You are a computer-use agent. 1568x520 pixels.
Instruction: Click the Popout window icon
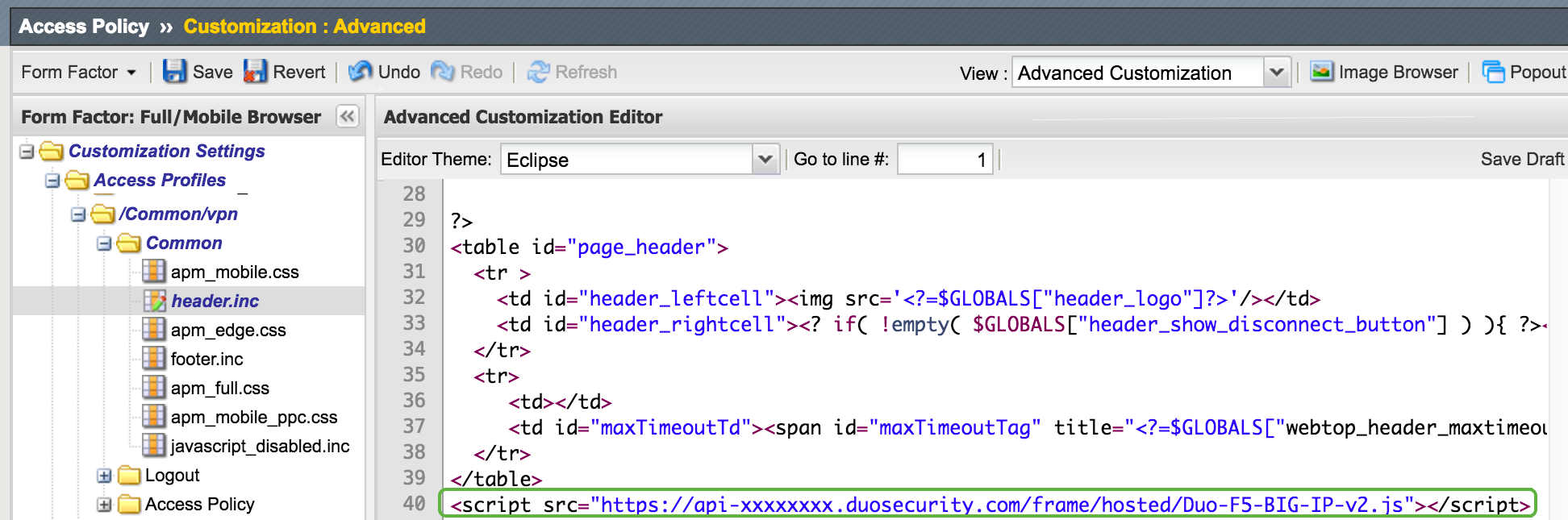point(1493,73)
